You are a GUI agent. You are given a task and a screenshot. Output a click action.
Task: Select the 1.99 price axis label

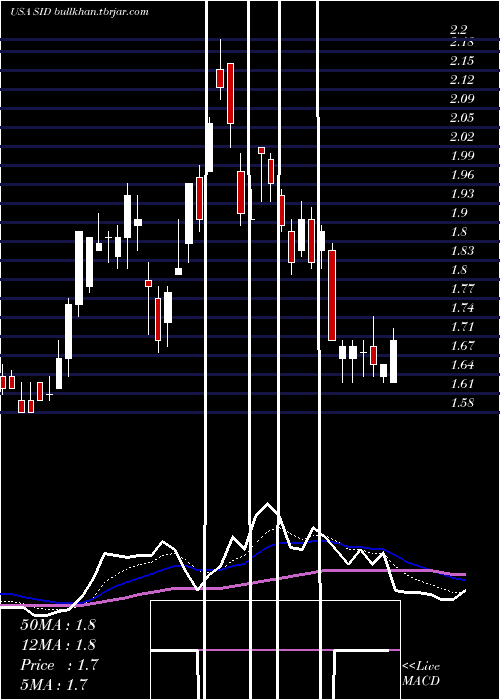coord(462,155)
